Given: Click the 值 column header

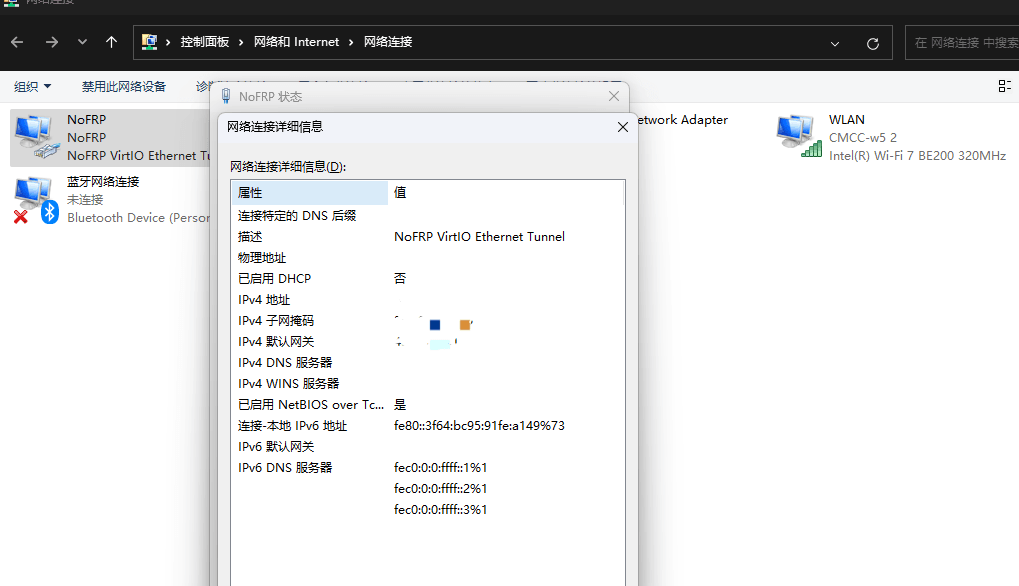Looking at the screenshot, I should 505,193.
